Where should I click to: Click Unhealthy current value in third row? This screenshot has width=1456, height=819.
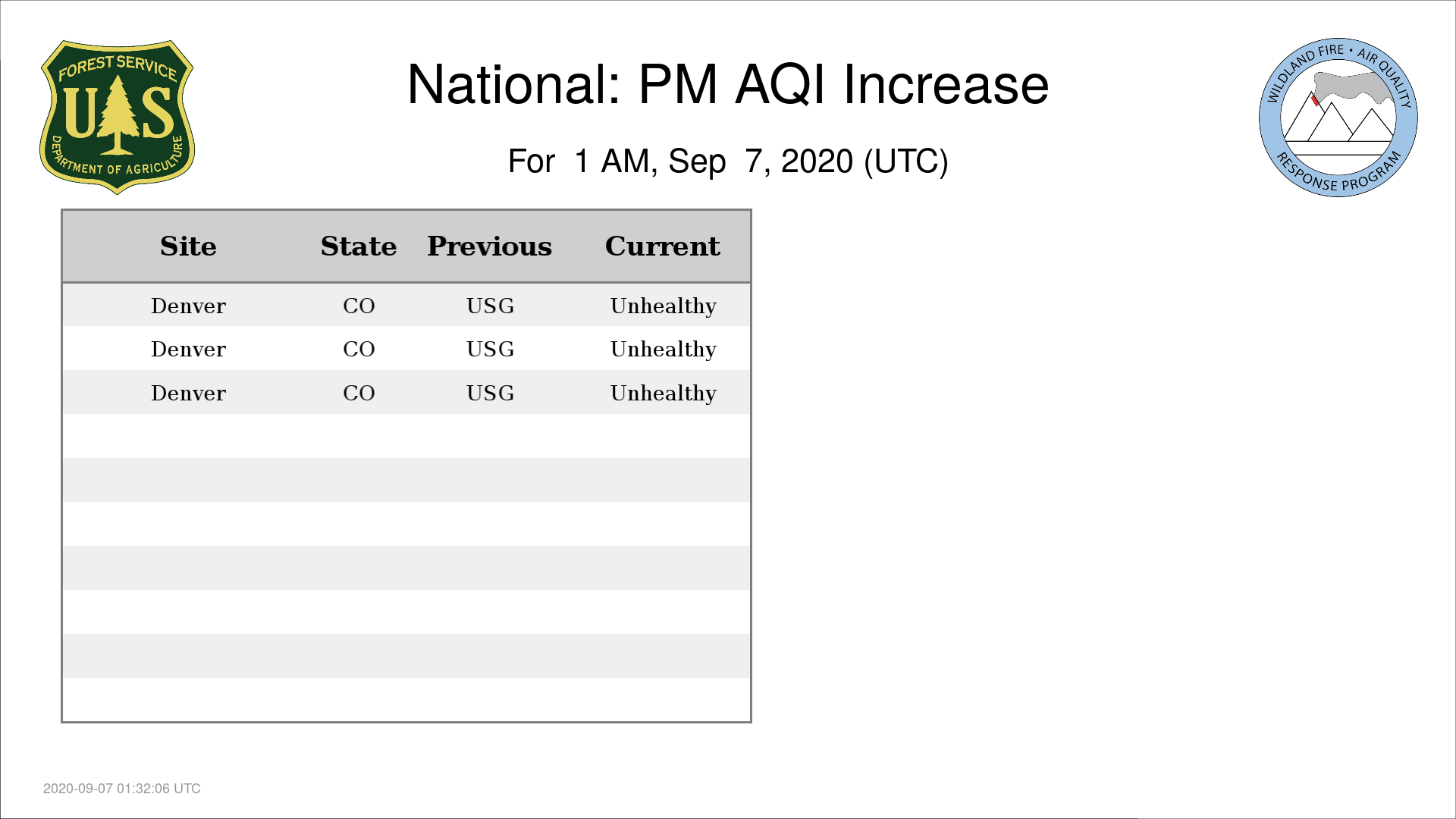click(x=664, y=394)
